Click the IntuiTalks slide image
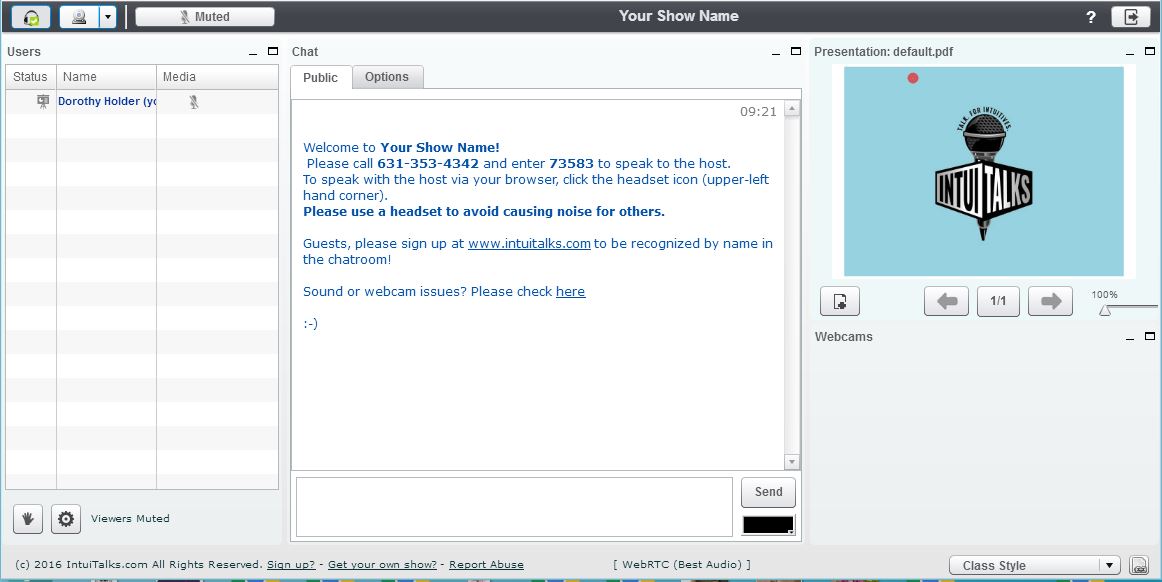Viewport: 1162px width, 582px height. (983, 171)
